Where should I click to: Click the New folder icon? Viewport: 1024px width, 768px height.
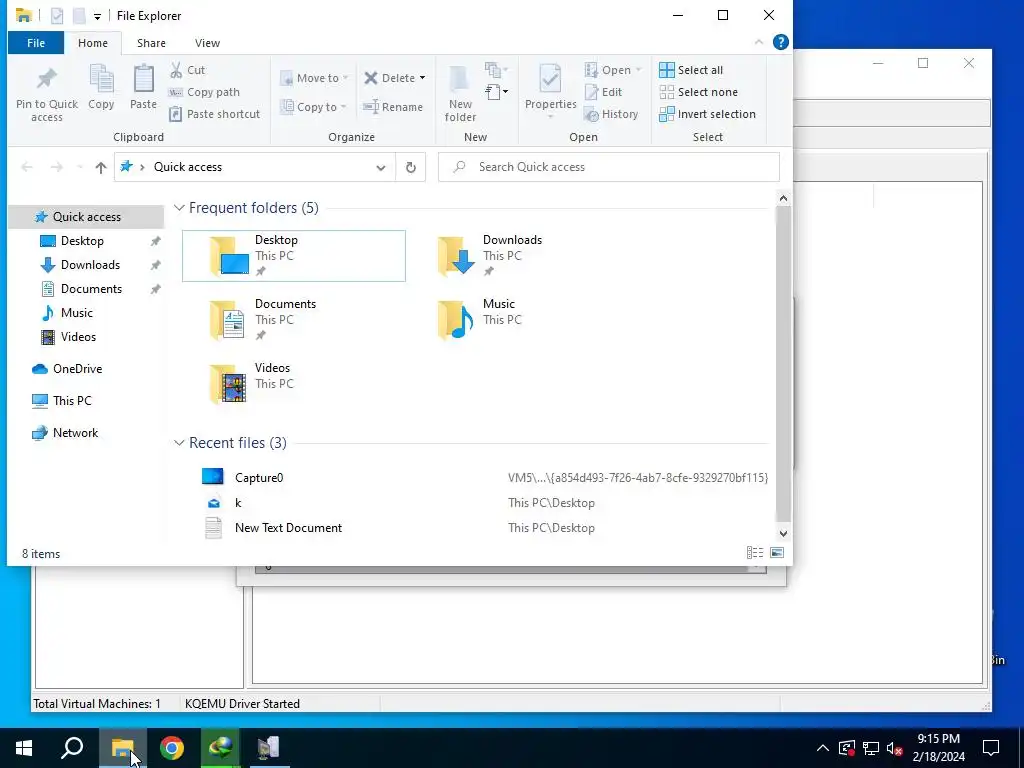click(x=460, y=93)
